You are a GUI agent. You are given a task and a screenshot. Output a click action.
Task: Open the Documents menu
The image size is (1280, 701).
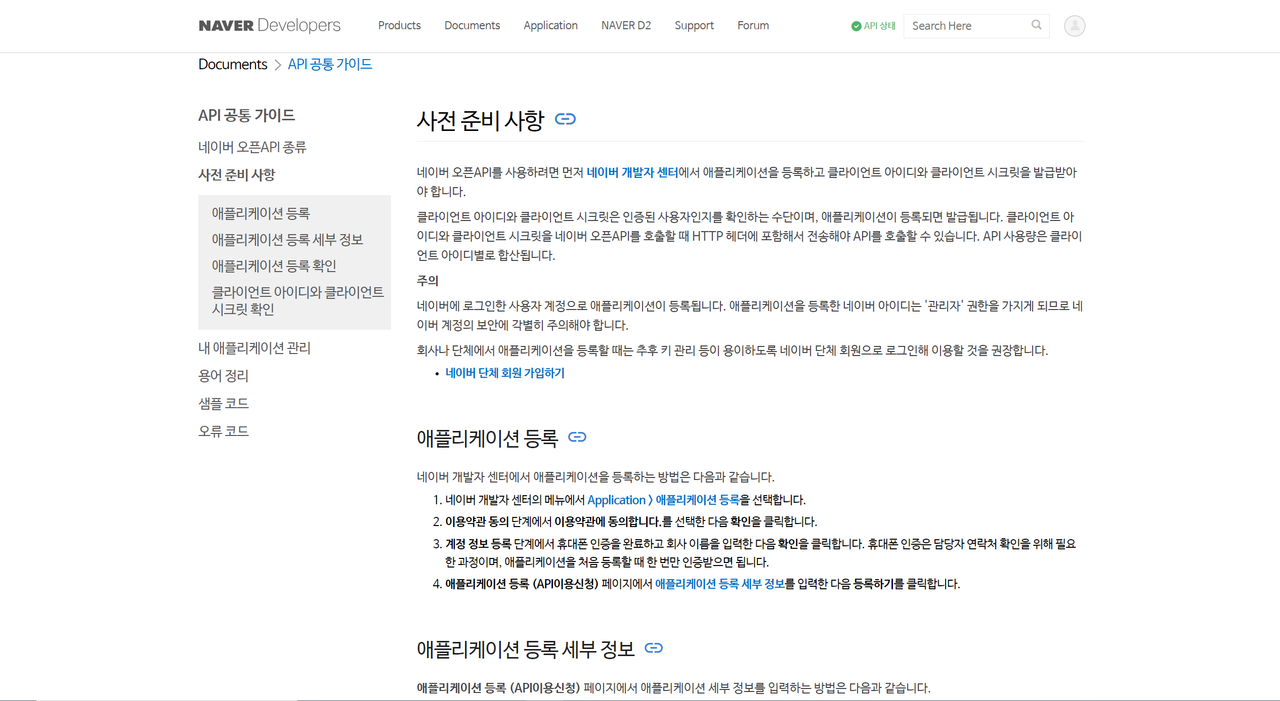472,26
